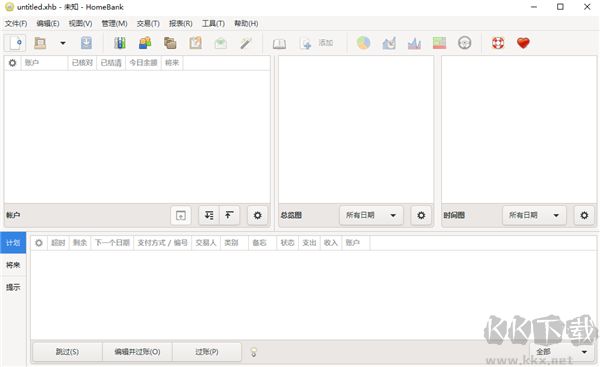Open the budget envelope toolbar icon
The image size is (600, 367).
tap(221, 43)
